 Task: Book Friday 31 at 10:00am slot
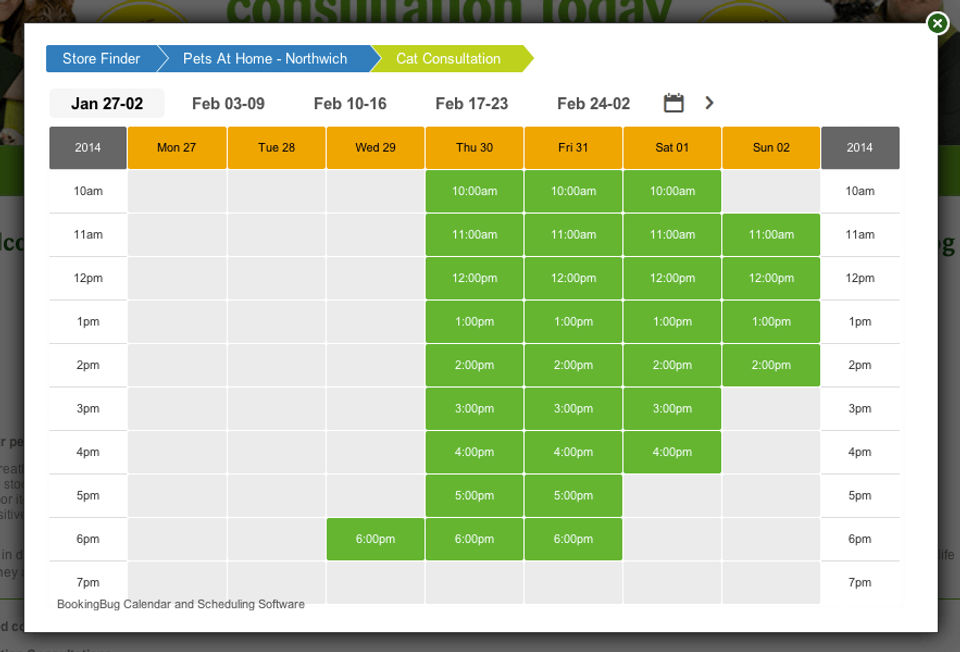574,191
